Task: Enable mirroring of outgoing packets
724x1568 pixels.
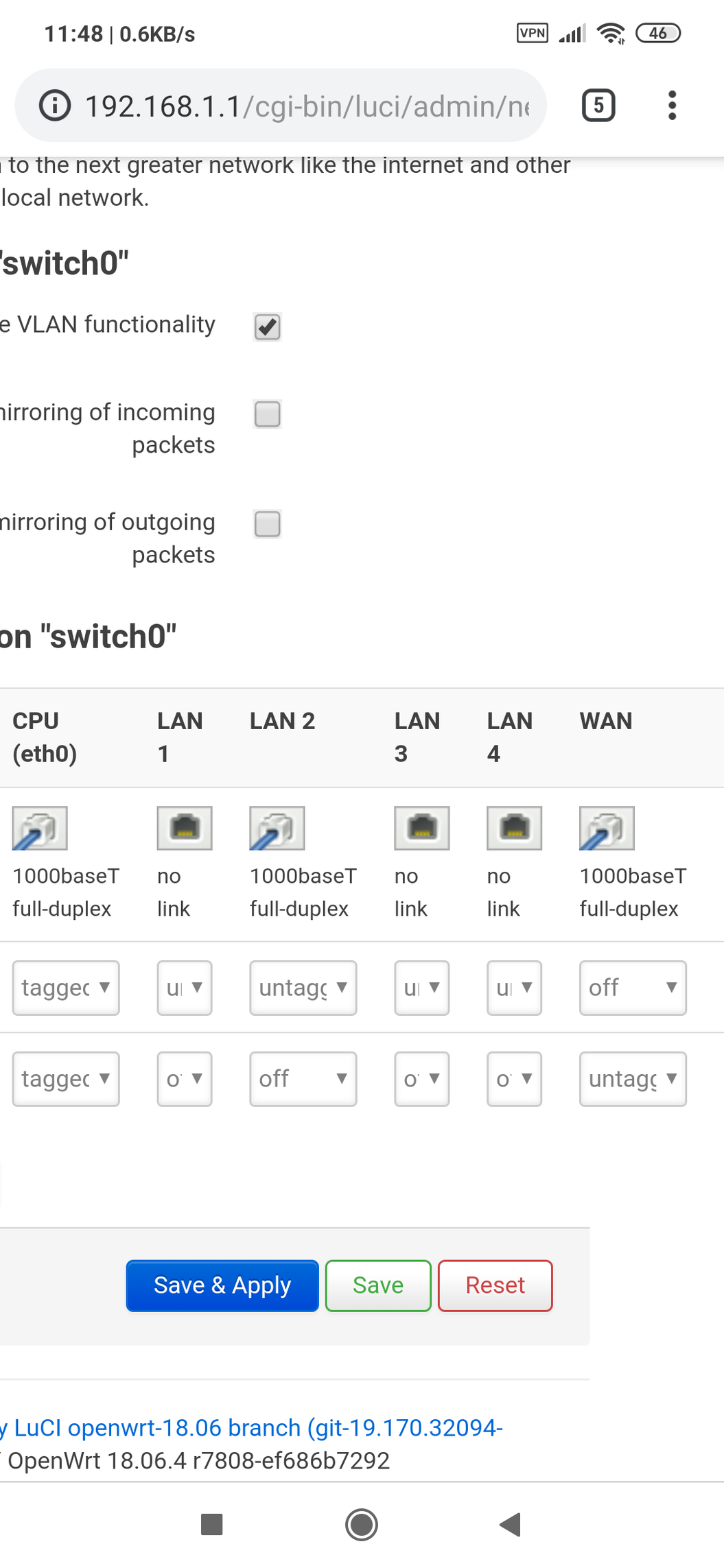Action: tap(268, 524)
